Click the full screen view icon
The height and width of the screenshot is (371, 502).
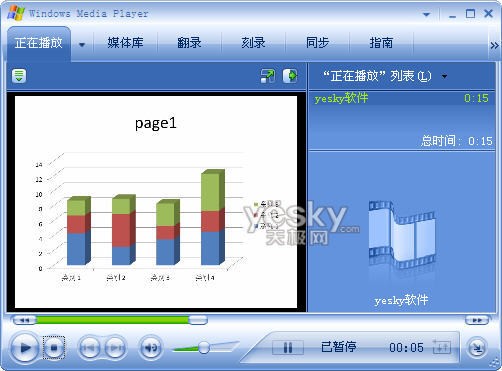tap(268, 76)
